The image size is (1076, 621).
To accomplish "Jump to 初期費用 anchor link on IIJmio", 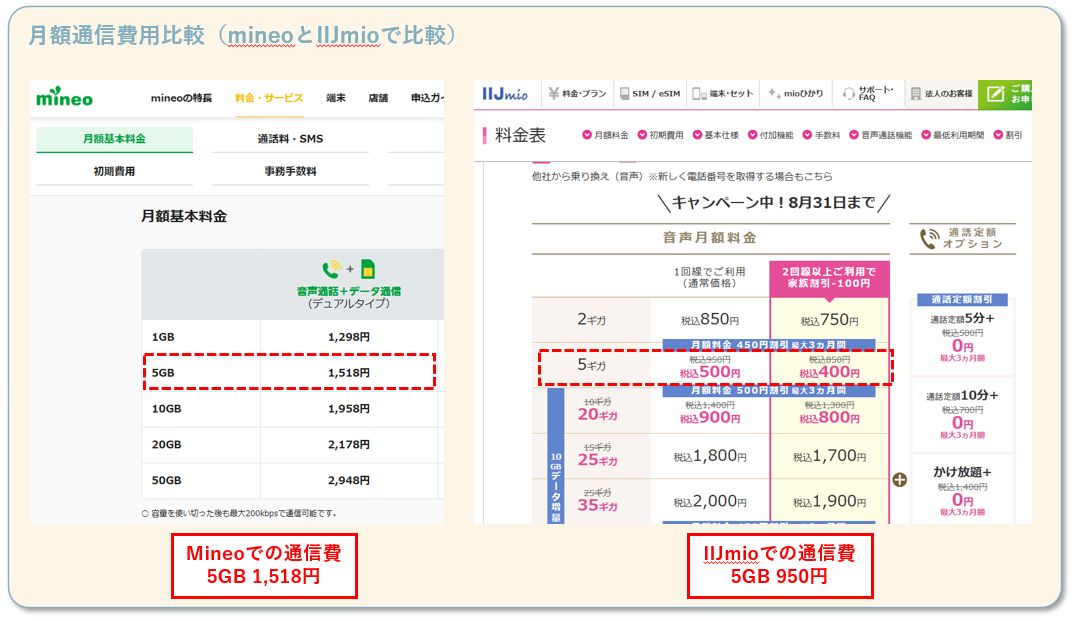I will tap(660, 135).
